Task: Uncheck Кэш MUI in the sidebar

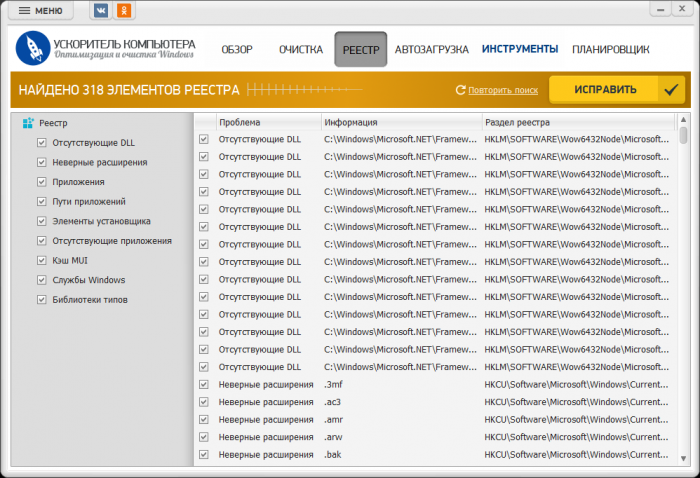Action: click(x=42, y=260)
